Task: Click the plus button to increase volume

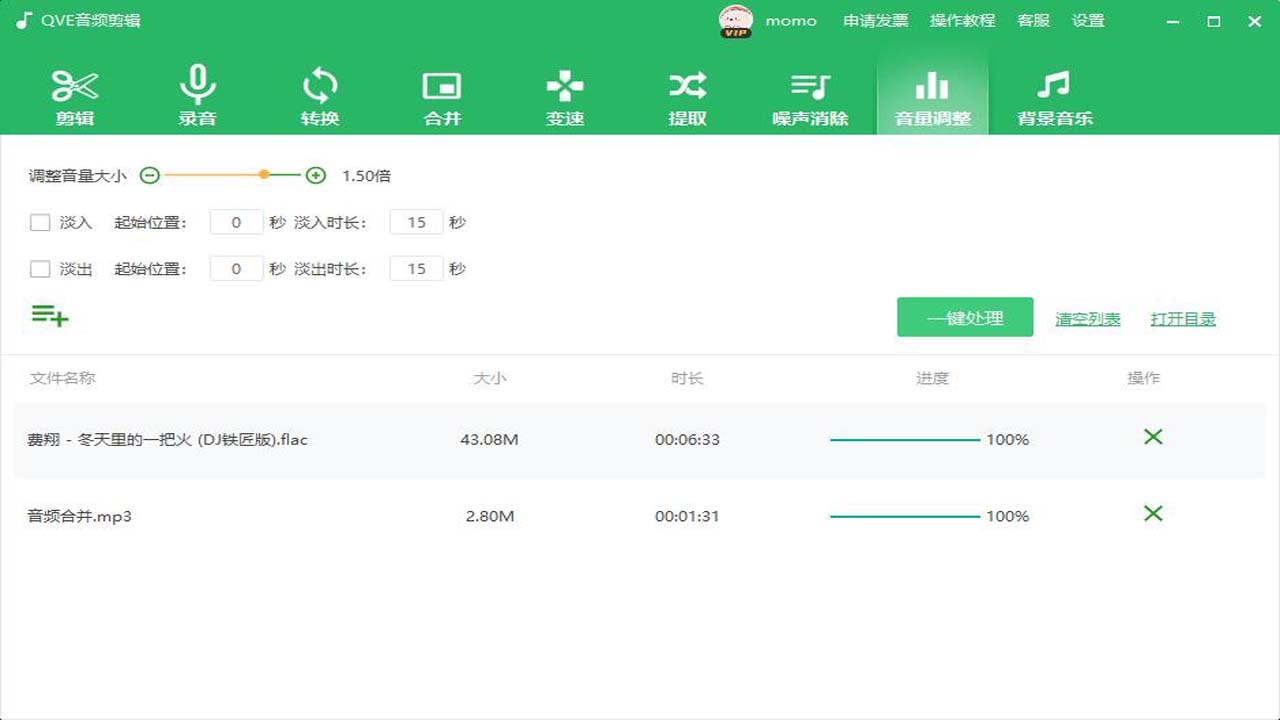Action: [315, 174]
